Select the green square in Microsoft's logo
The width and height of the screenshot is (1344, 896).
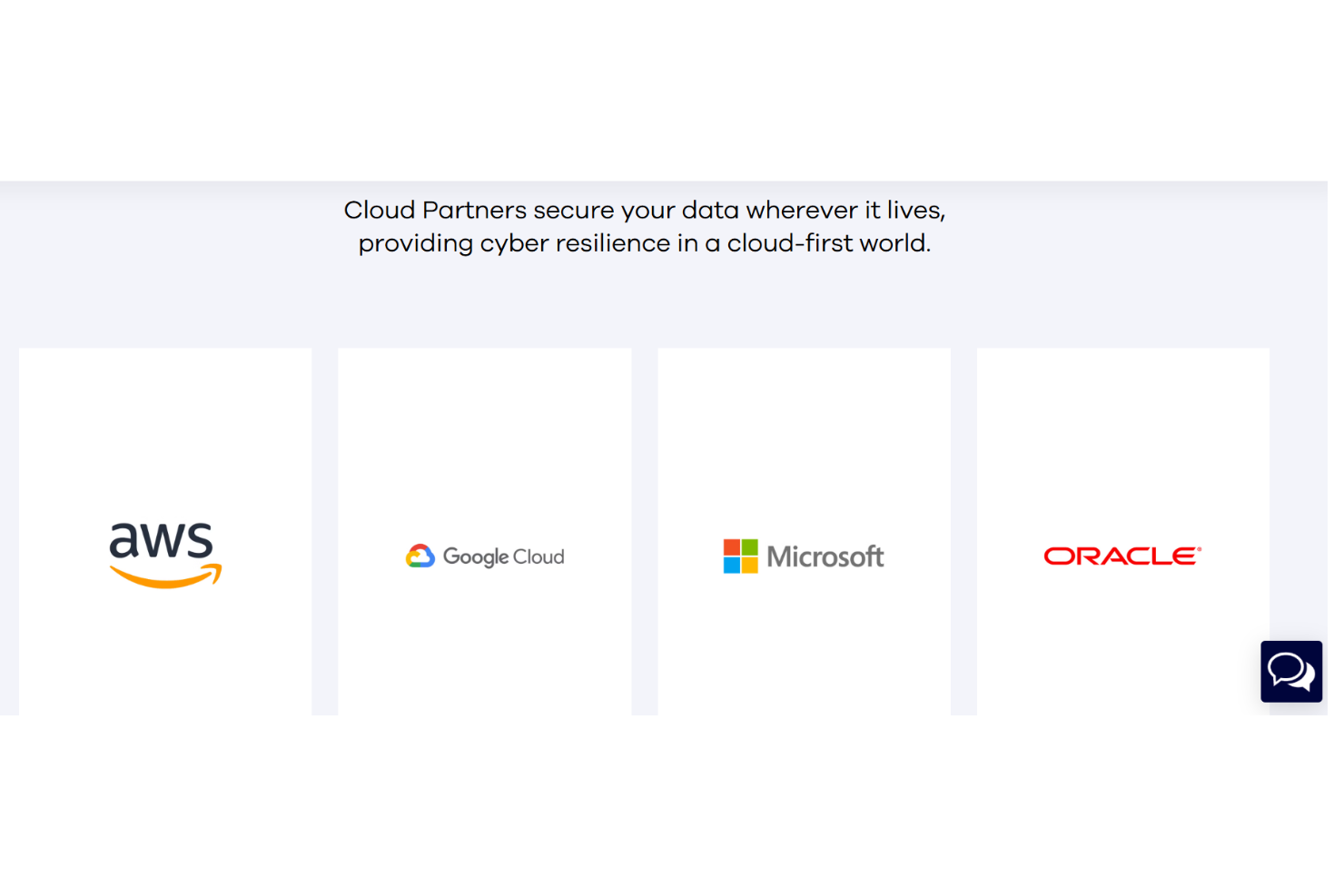(x=751, y=546)
